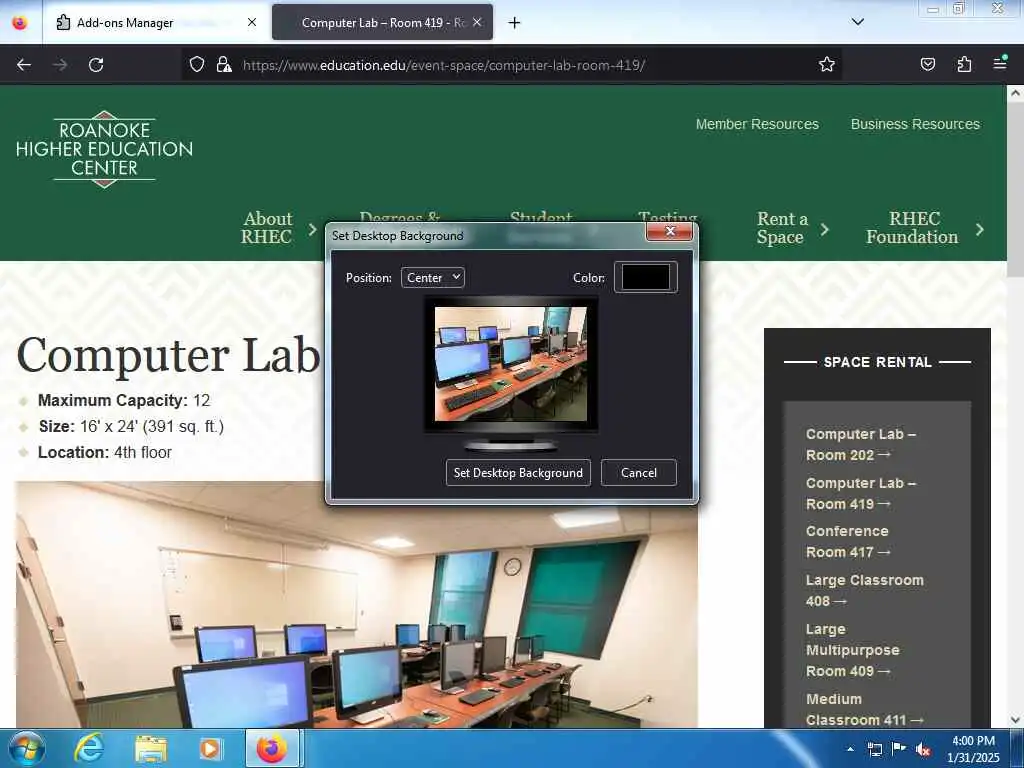This screenshot has height=768, width=1024.
Task: Pick a background color from the Color swatch
Action: click(x=645, y=278)
